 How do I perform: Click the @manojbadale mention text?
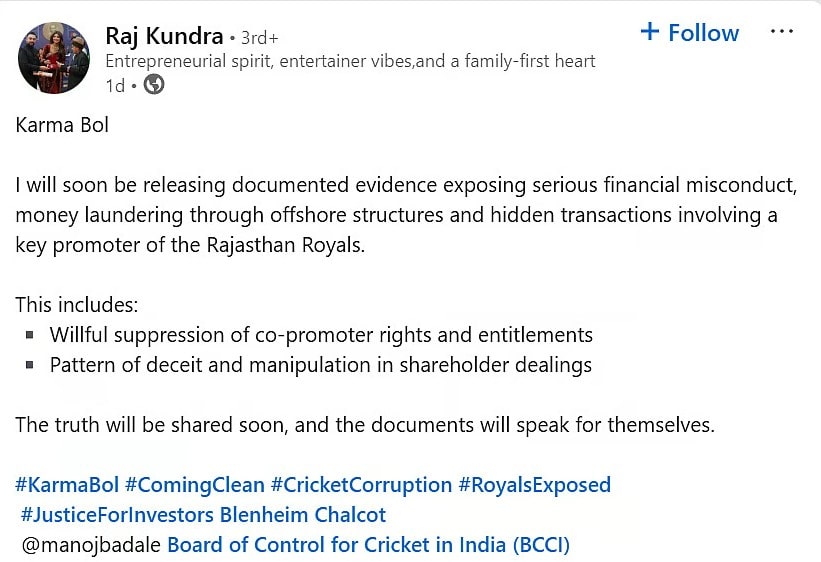[91, 545]
